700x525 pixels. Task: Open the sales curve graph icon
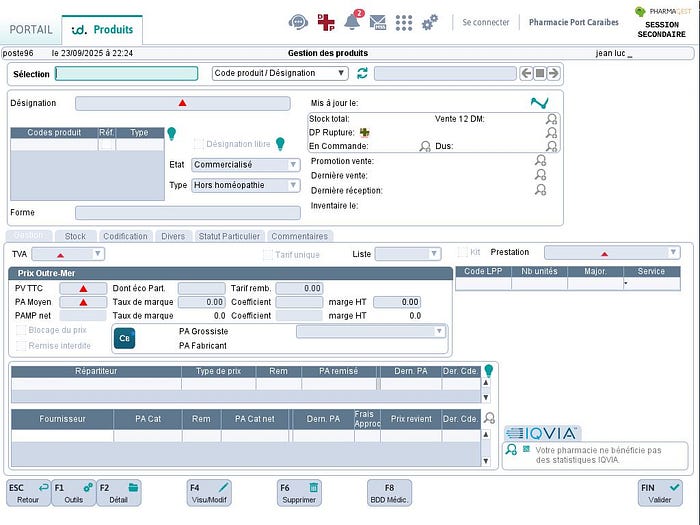click(x=539, y=103)
